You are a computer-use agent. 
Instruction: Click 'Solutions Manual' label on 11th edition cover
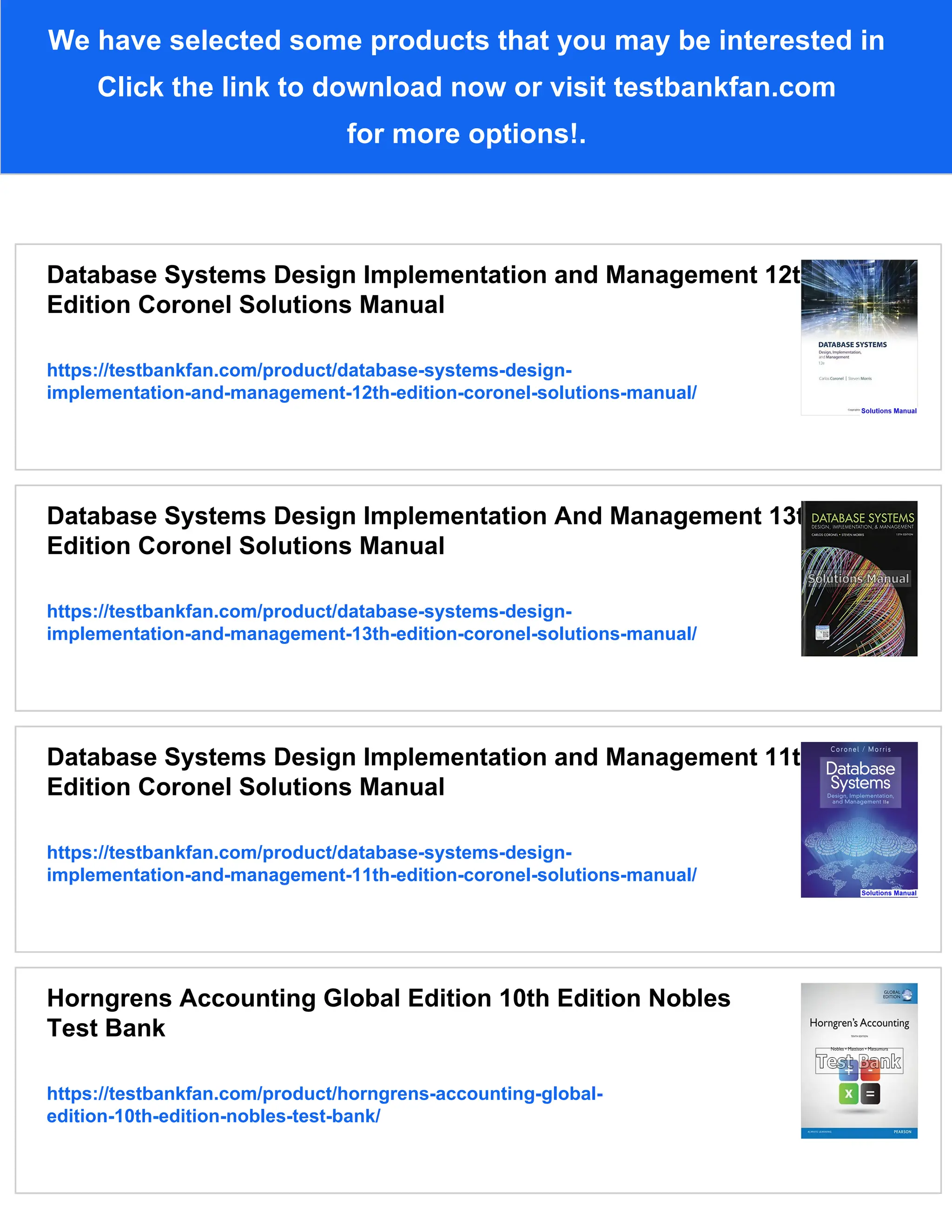point(888,893)
